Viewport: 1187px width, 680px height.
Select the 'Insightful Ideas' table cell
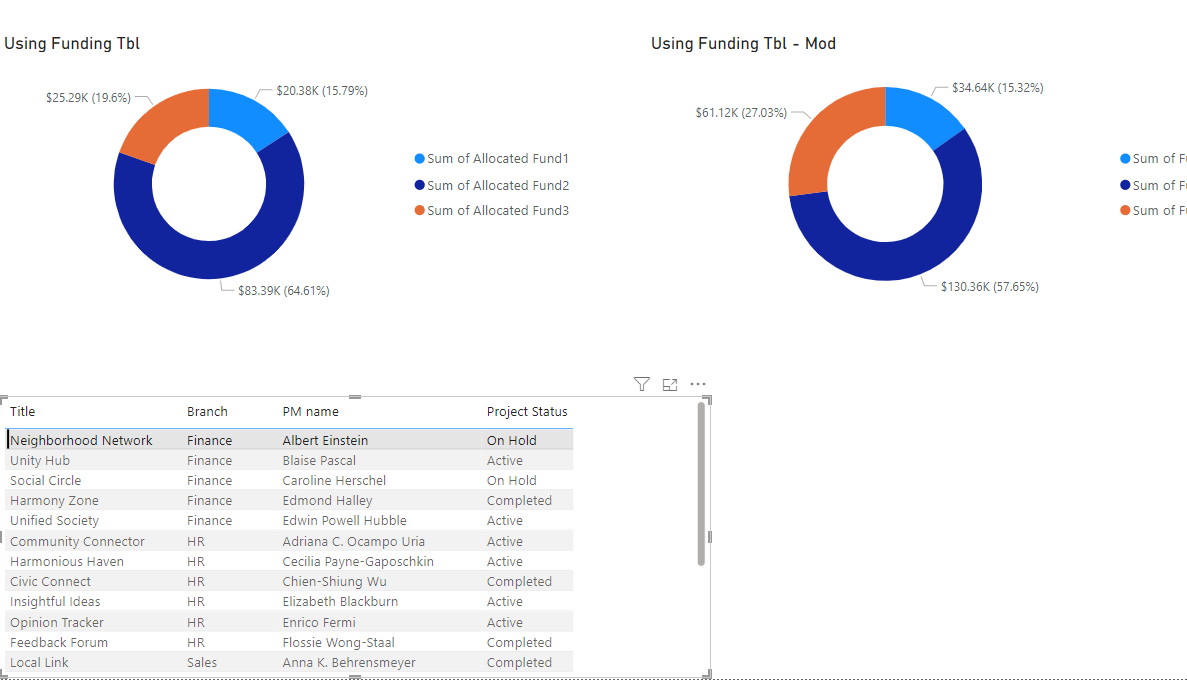(x=55, y=601)
